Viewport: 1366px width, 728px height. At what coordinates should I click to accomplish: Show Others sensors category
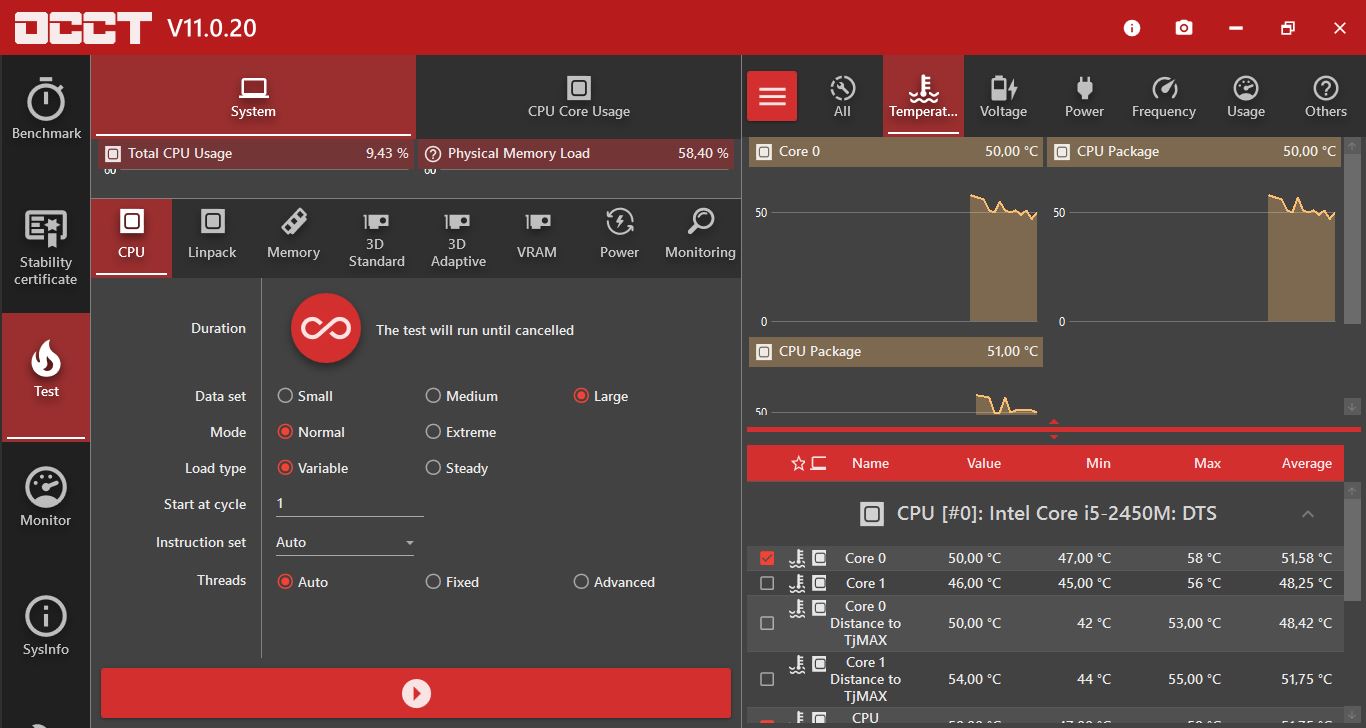click(x=1325, y=96)
